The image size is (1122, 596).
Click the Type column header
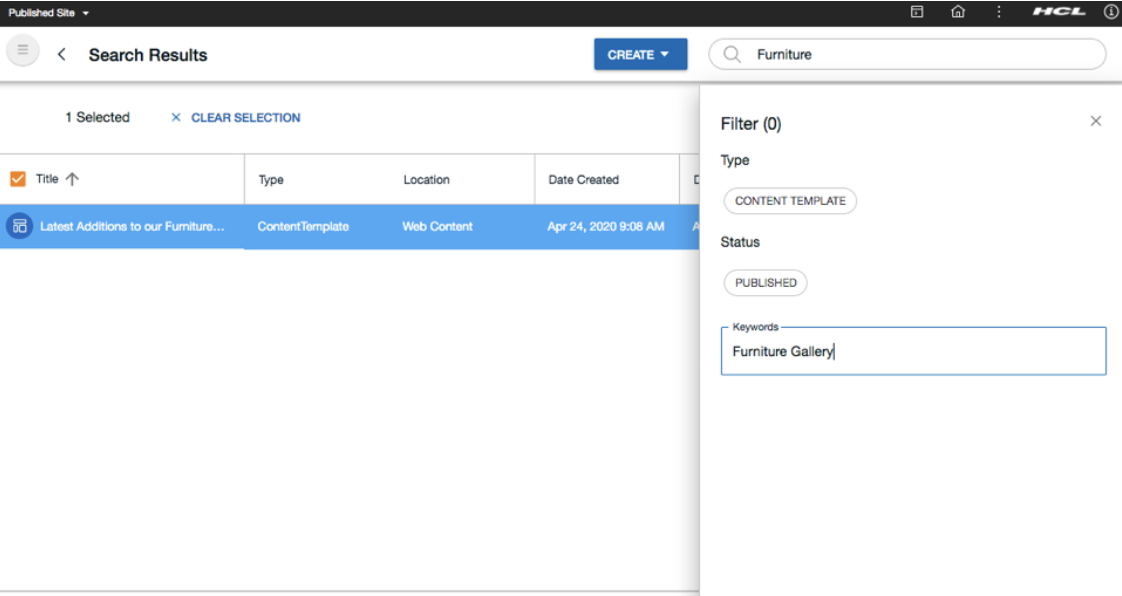click(271, 180)
